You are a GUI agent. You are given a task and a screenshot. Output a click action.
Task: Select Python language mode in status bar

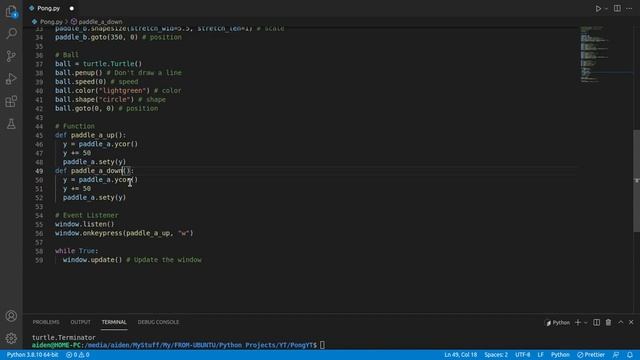pyautogui.click(x=560, y=355)
